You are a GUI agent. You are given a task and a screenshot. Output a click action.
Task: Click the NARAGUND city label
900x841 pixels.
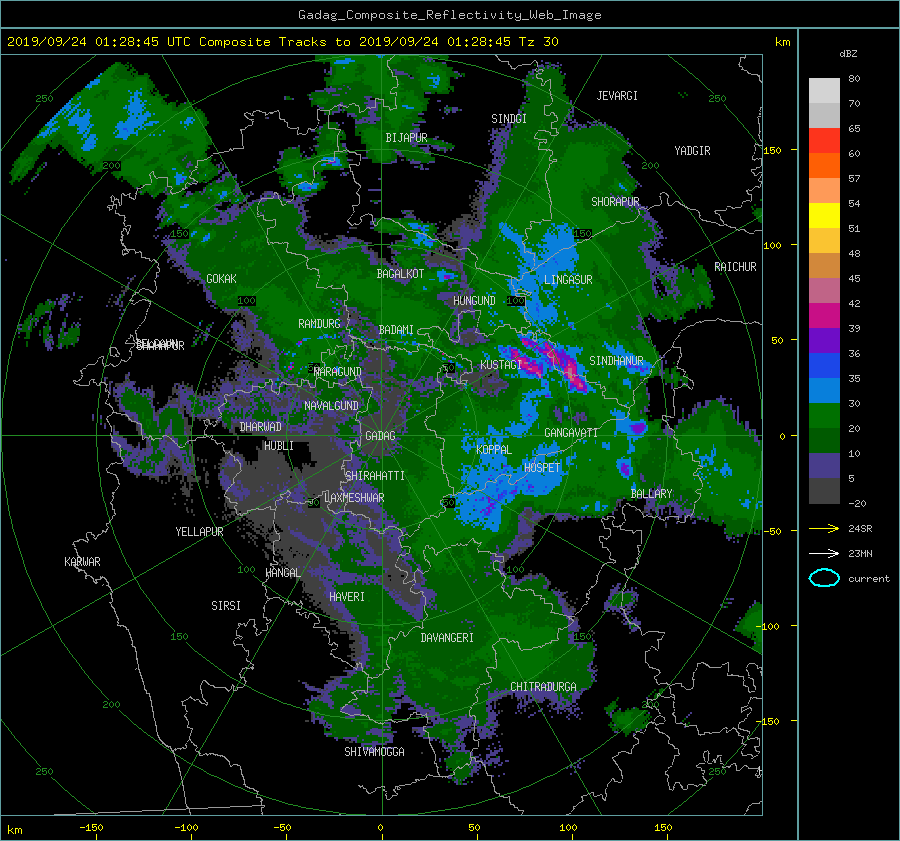coord(338,371)
